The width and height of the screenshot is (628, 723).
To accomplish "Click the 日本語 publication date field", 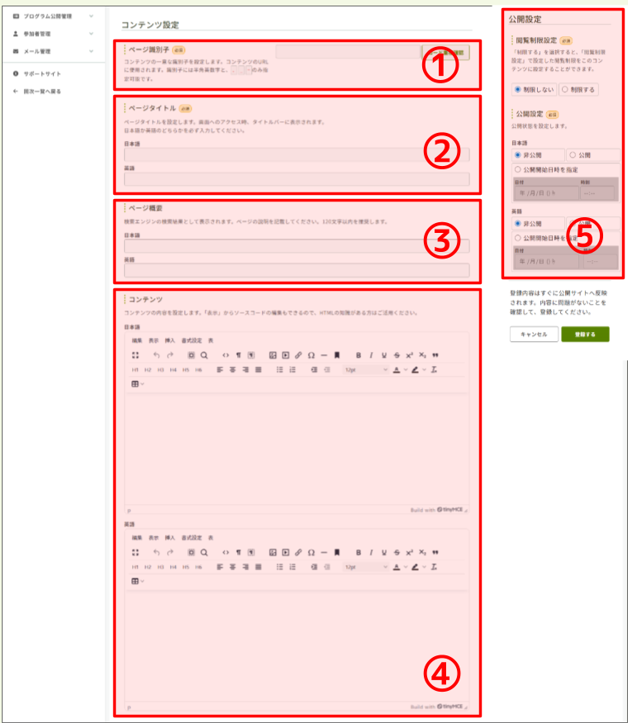I will tap(546, 193).
